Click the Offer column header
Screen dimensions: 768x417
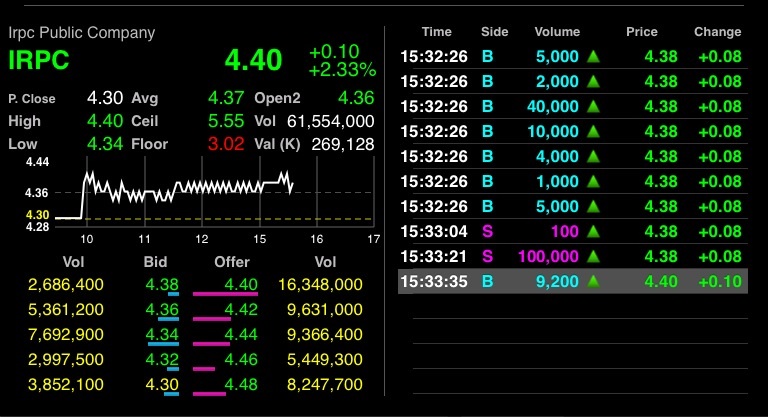tap(232, 262)
